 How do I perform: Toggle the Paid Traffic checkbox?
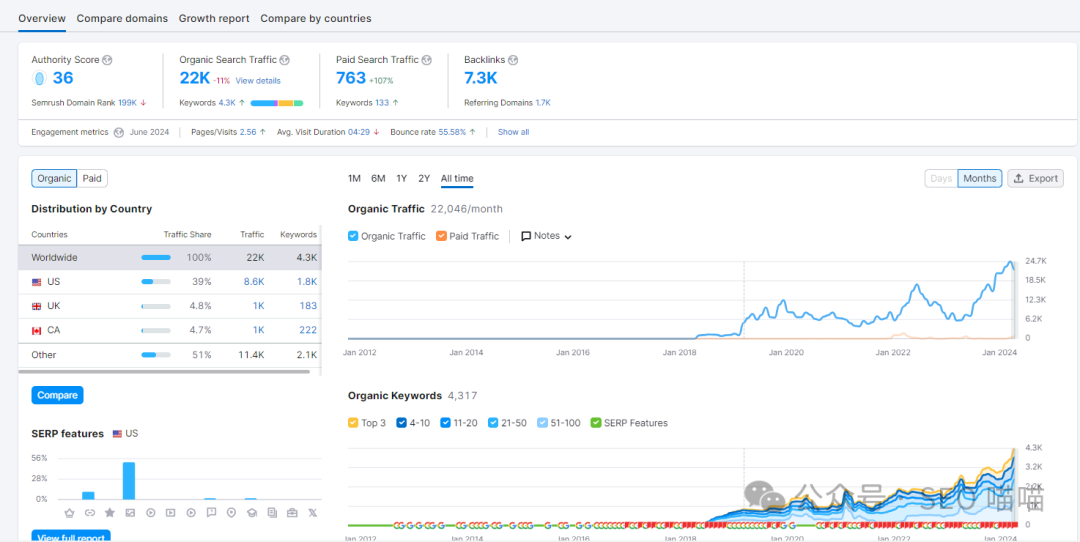click(x=442, y=236)
